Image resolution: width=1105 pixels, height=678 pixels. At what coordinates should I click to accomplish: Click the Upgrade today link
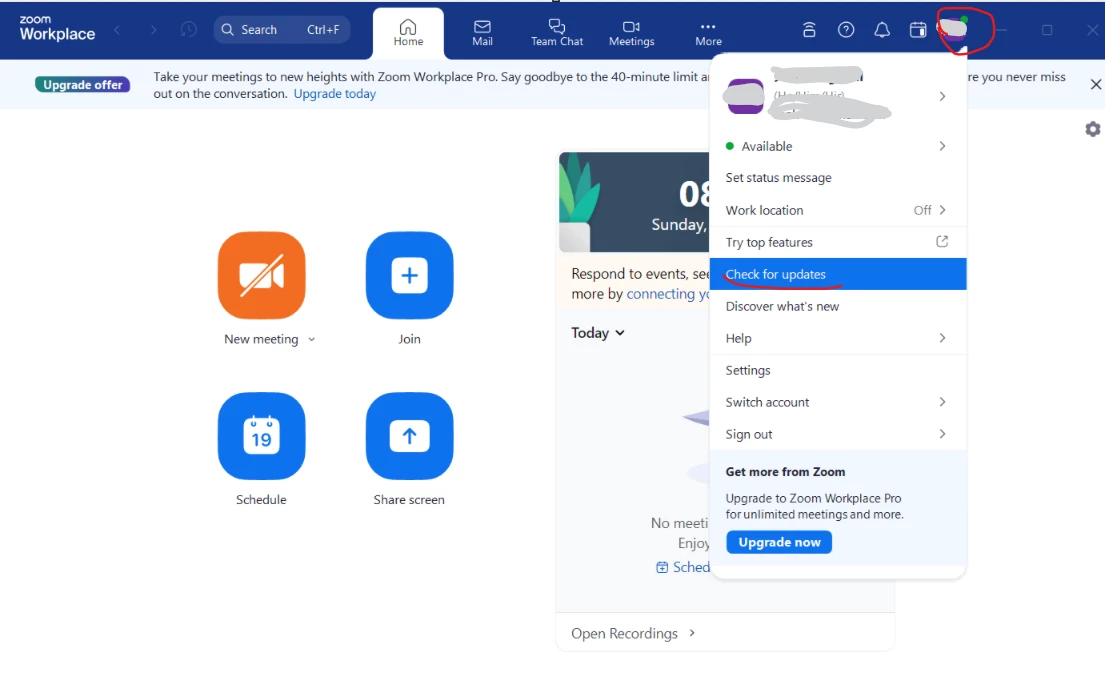(335, 94)
